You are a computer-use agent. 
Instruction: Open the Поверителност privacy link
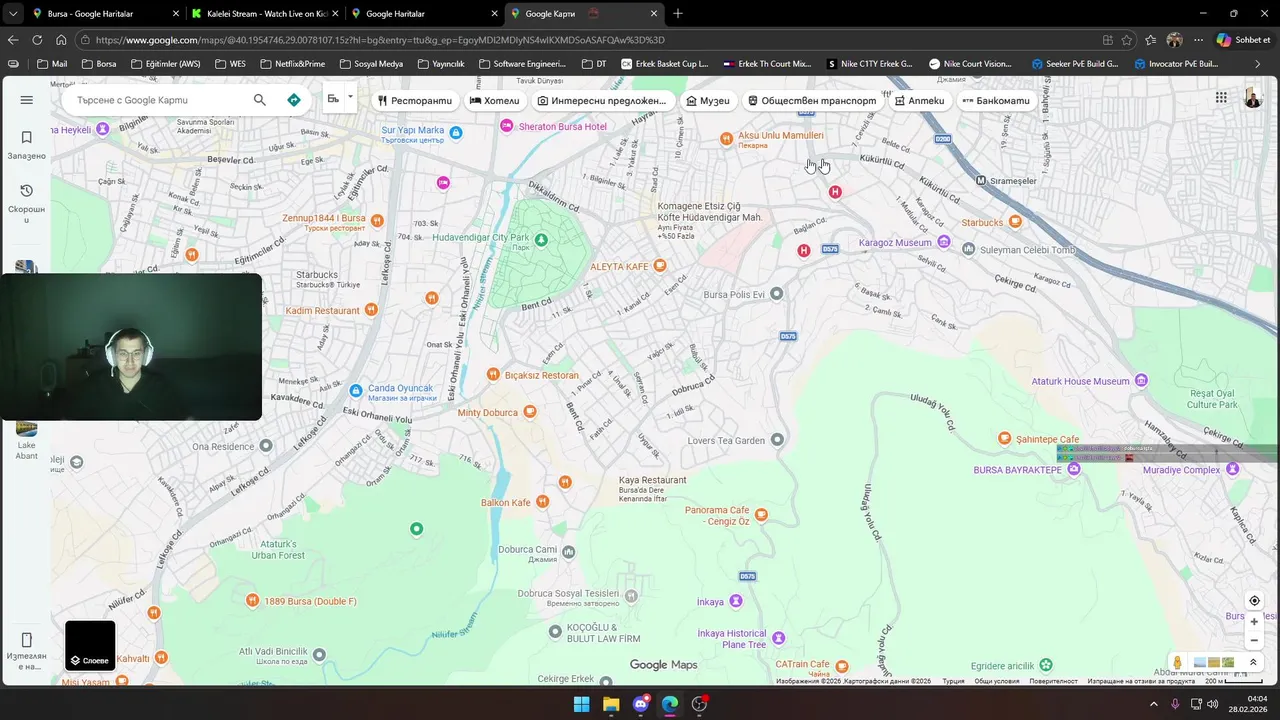click(x=1053, y=681)
